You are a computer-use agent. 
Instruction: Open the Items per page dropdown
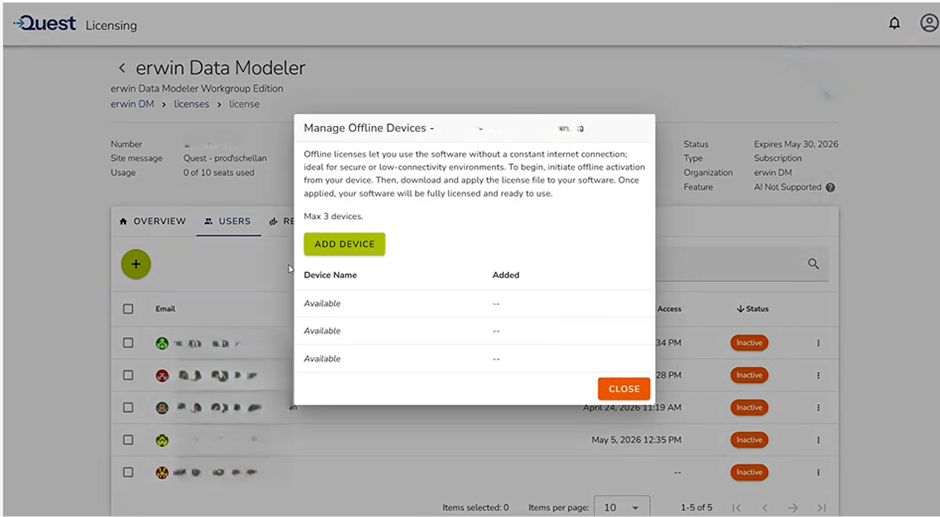[x=622, y=507]
